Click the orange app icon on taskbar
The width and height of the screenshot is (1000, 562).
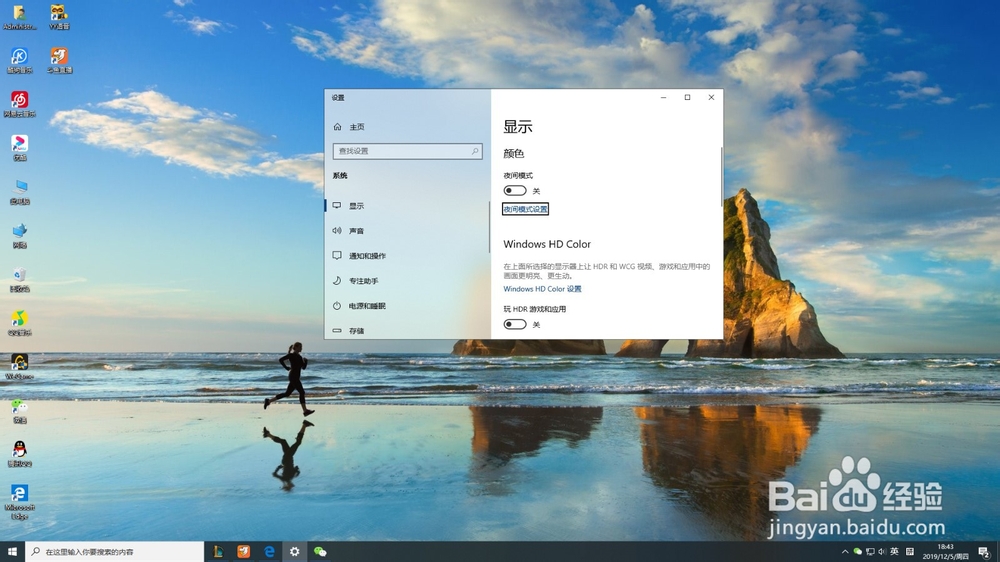[244, 552]
